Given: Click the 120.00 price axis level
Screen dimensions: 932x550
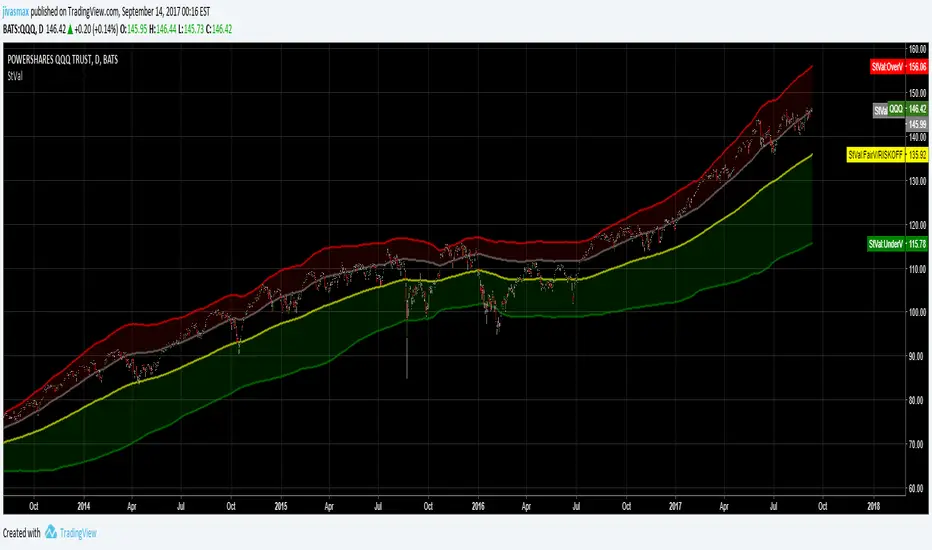Looking at the screenshot, I should [x=917, y=225].
